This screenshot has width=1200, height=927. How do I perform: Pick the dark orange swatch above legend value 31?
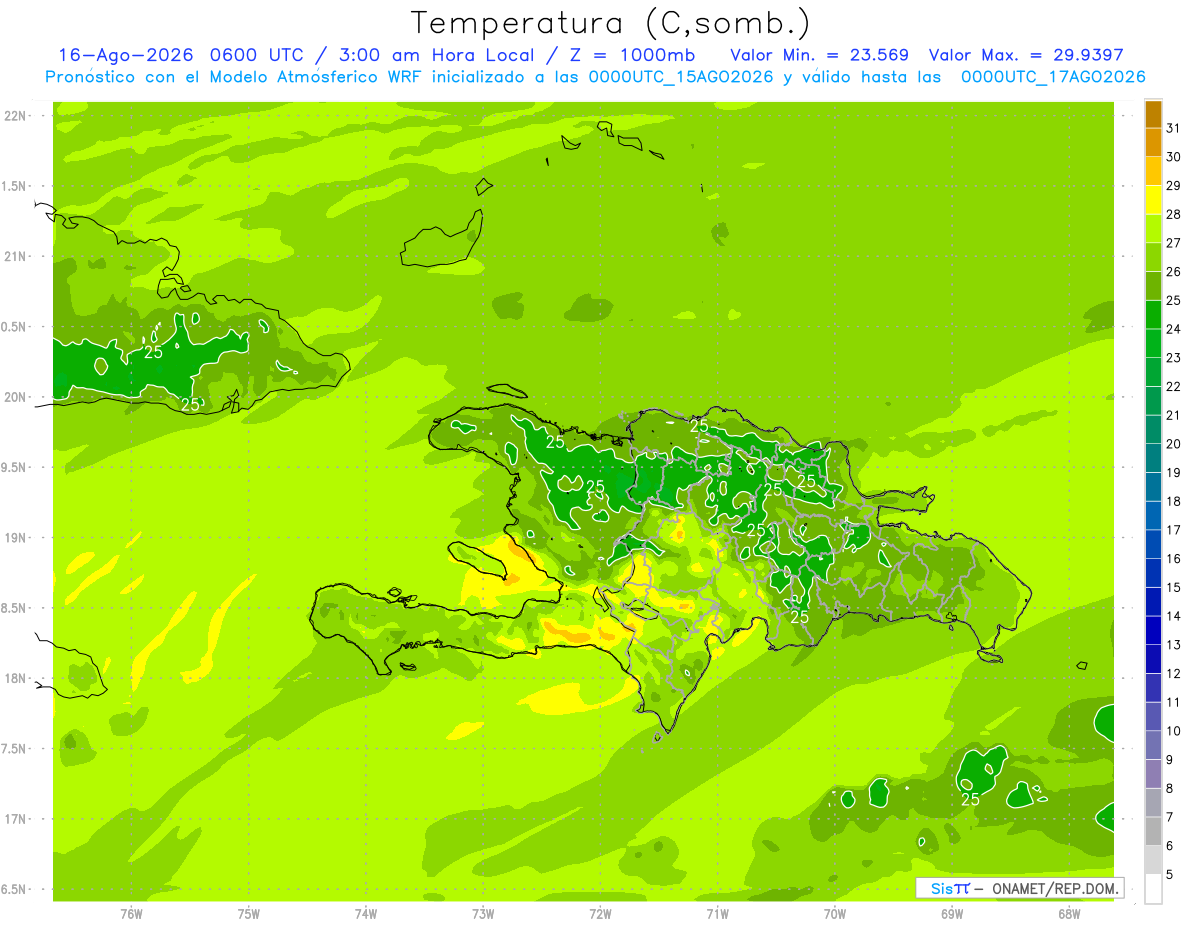coord(1153,113)
